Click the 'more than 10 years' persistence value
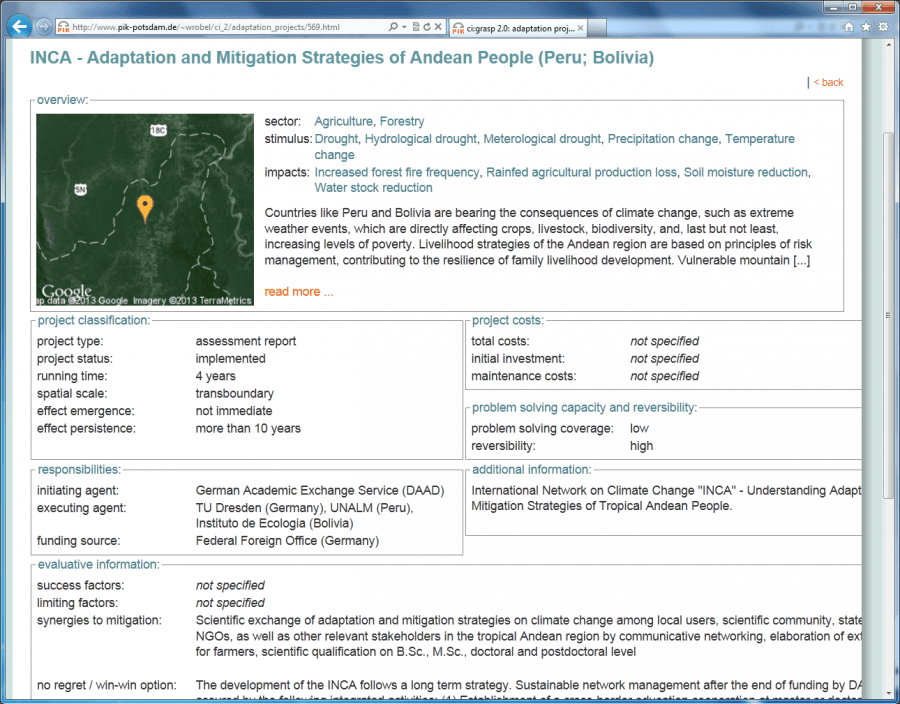The width and height of the screenshot is (900, 704). tap(248, 428)
